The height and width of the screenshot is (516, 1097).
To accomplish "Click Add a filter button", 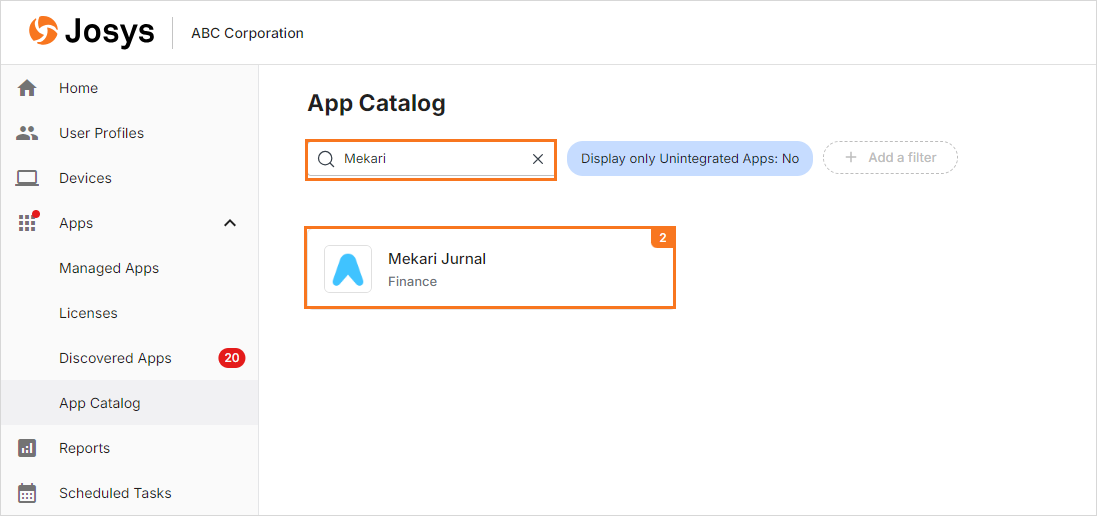I will (x=890, y=158).
